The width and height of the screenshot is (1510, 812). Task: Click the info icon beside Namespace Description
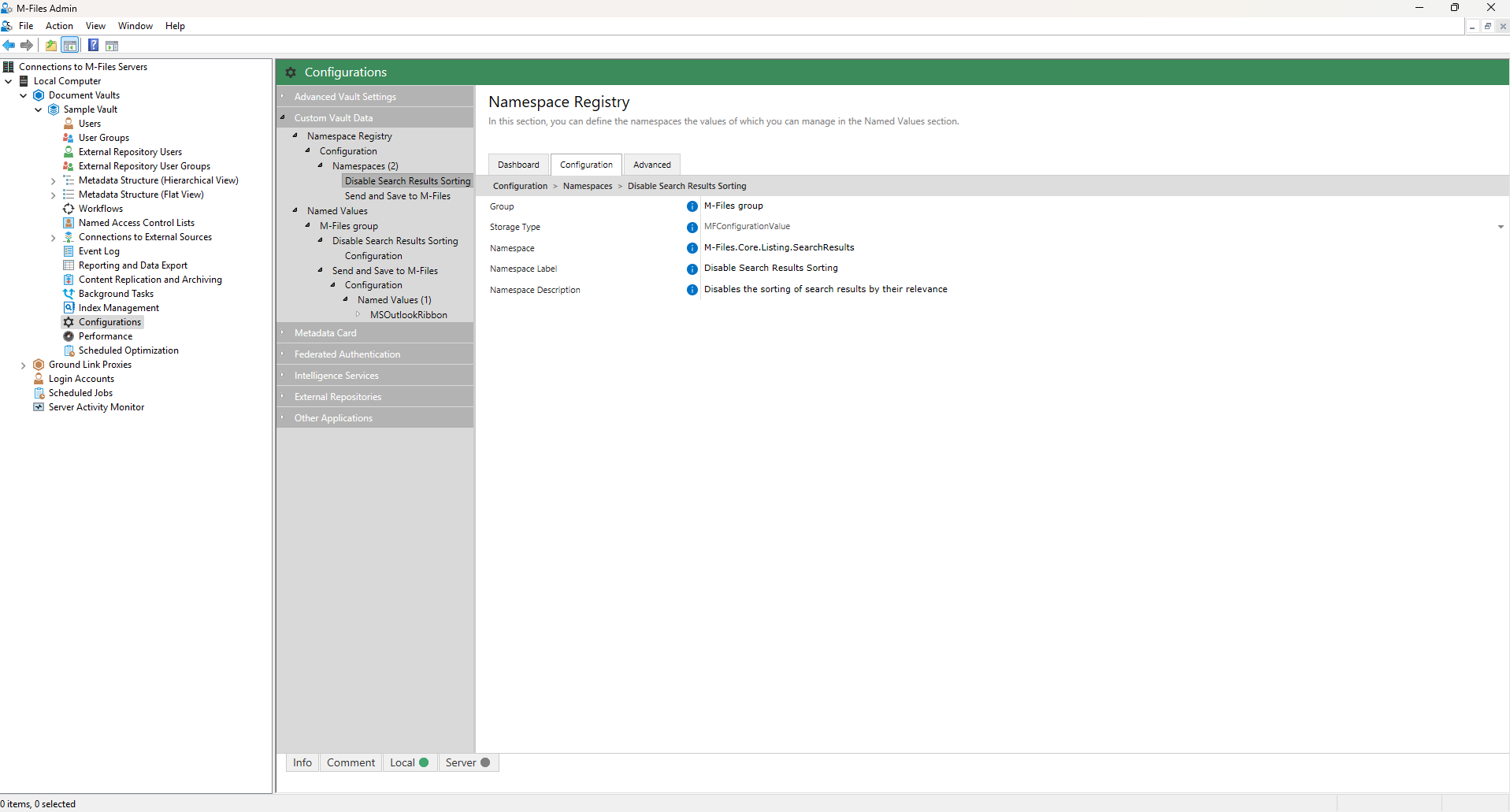point(692,290)
